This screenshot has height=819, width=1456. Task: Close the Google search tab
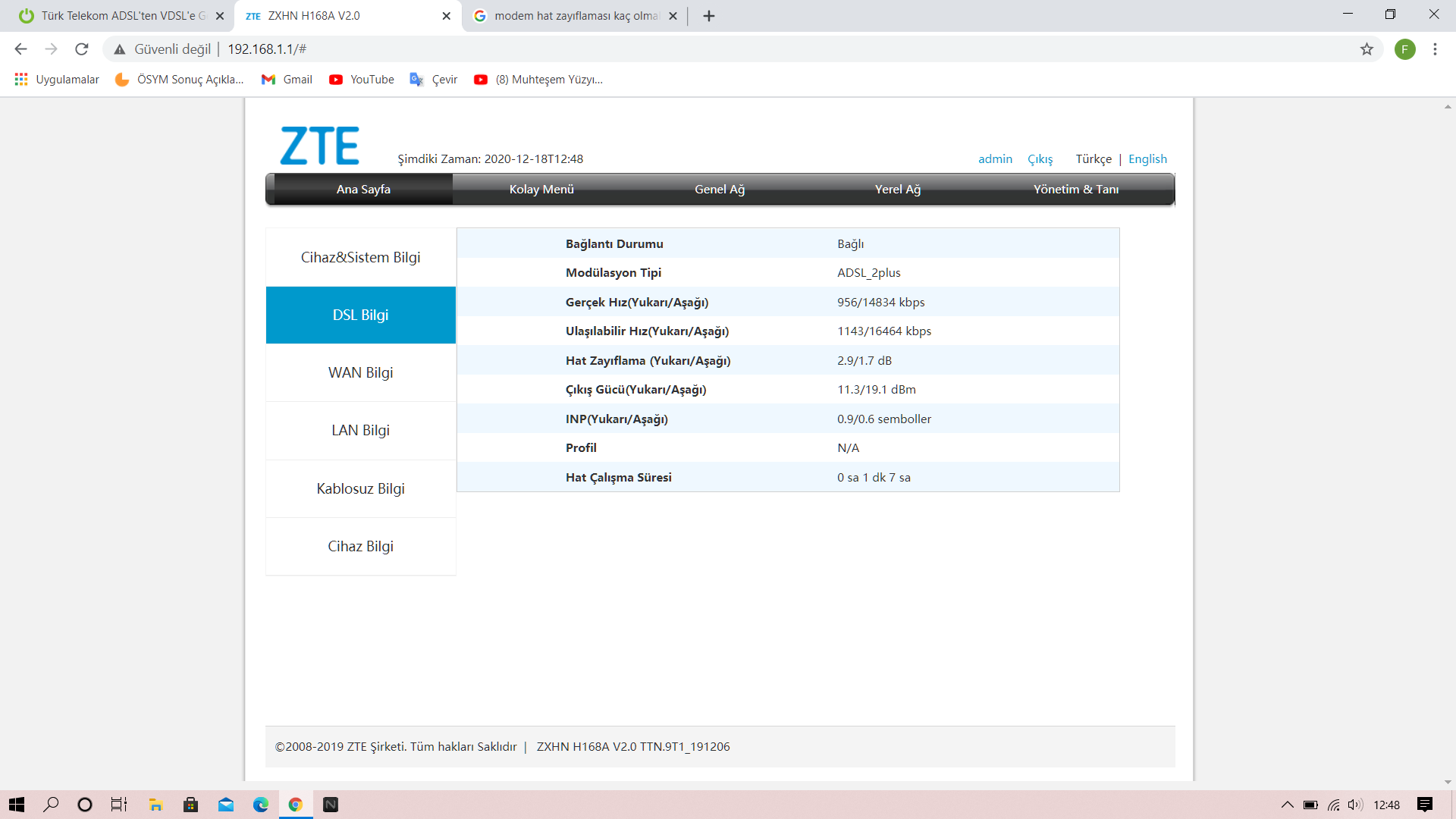pyautogui.click(x=673, y=16)
